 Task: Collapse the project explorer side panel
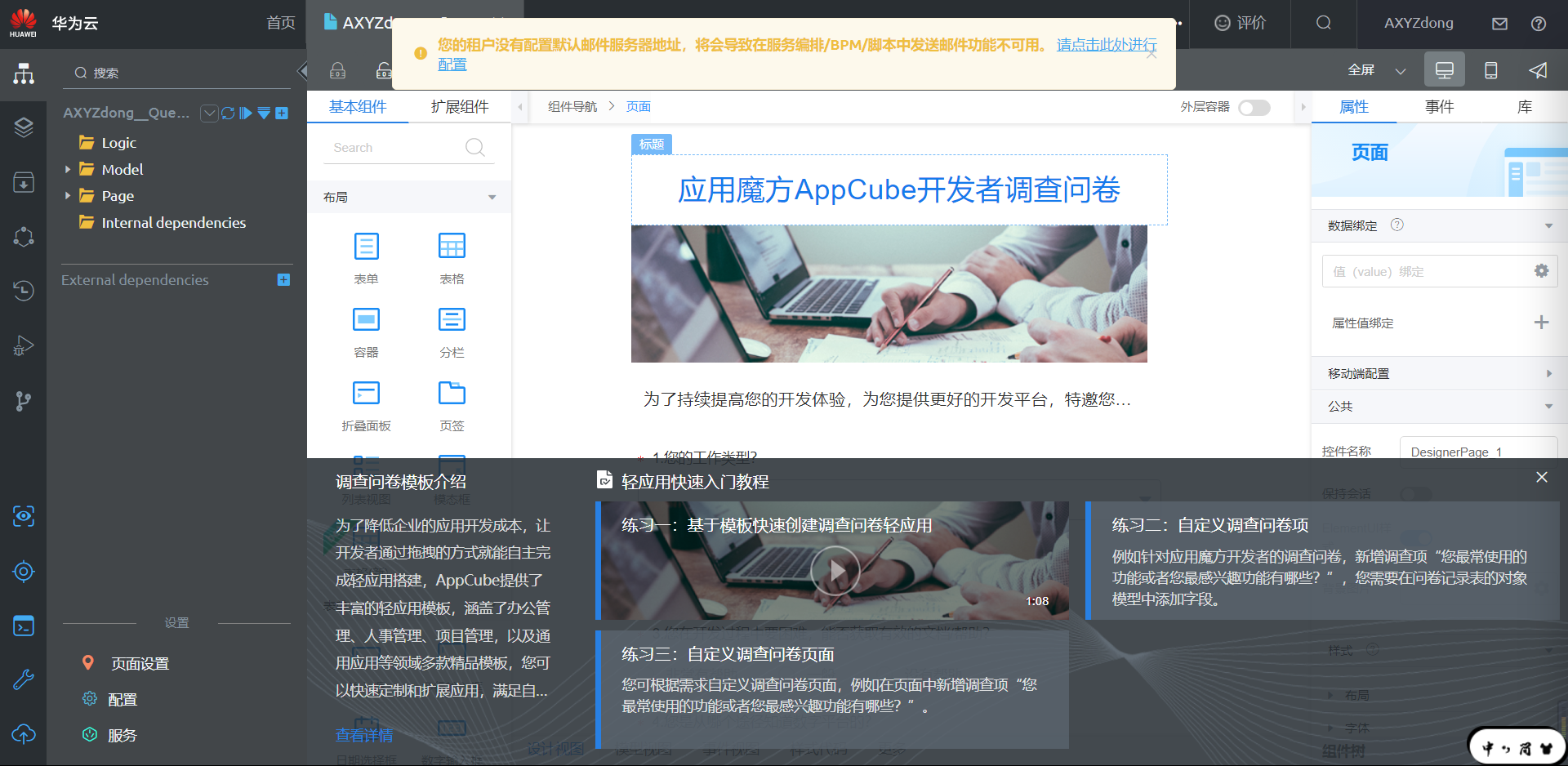click(x=302, y=71)
